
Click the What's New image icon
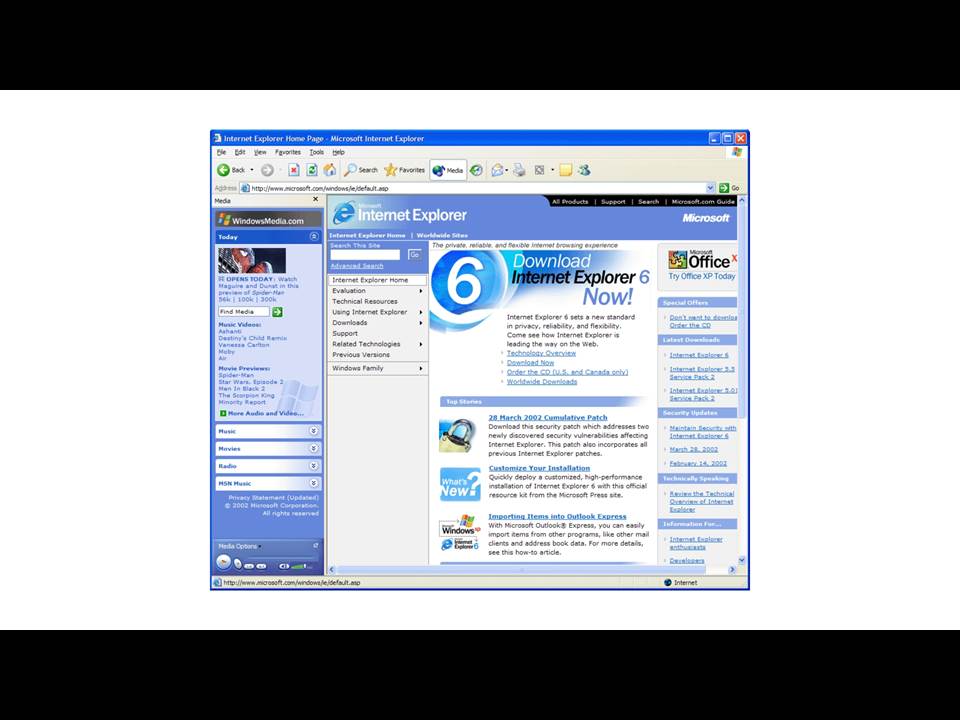point(460,485)
